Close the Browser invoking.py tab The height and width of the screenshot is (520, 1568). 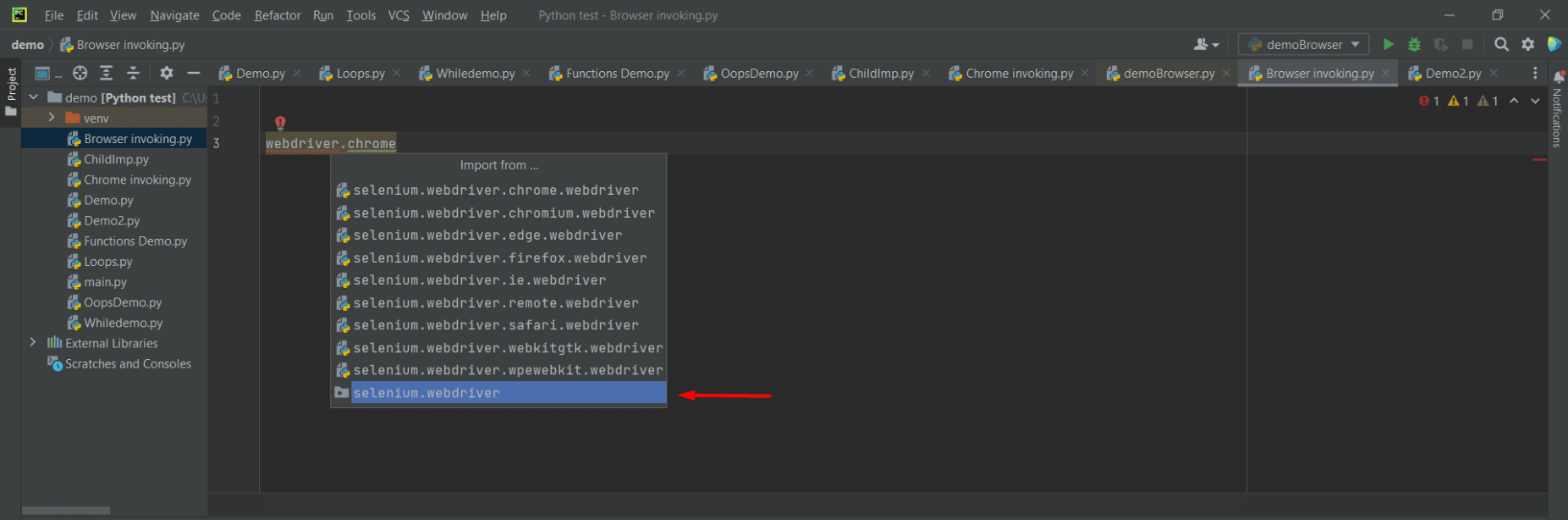click(x=1386, y=74)
